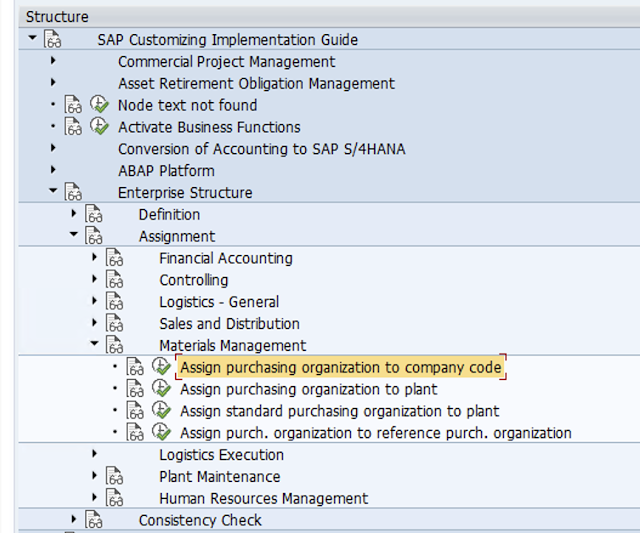
Task: Select 'Assign purch. organization to reference purch. organization' text
Action: 376,433
